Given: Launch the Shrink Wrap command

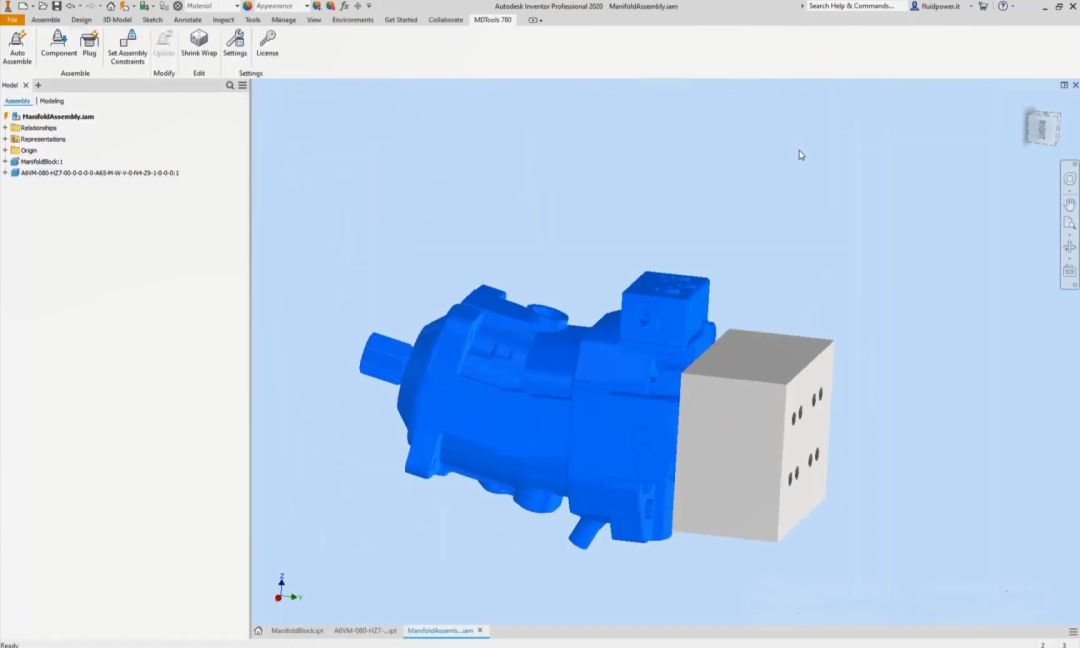Looking at the screenshot, I should click(x=199, y=43).
